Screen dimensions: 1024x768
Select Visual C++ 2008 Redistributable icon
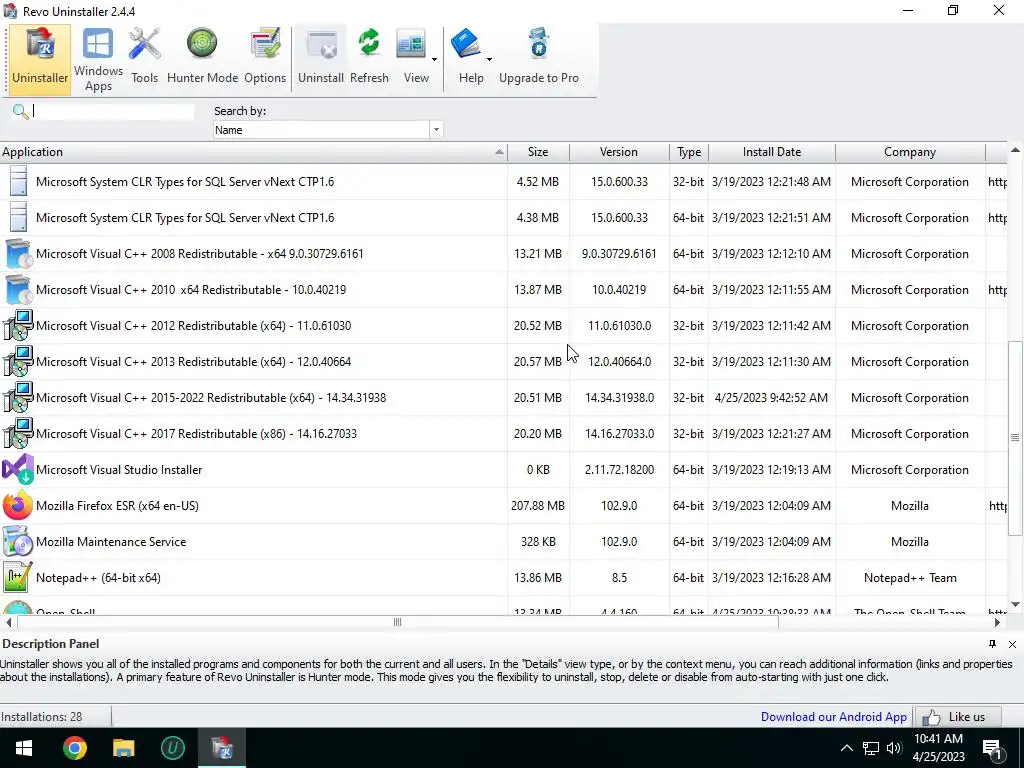18,254
